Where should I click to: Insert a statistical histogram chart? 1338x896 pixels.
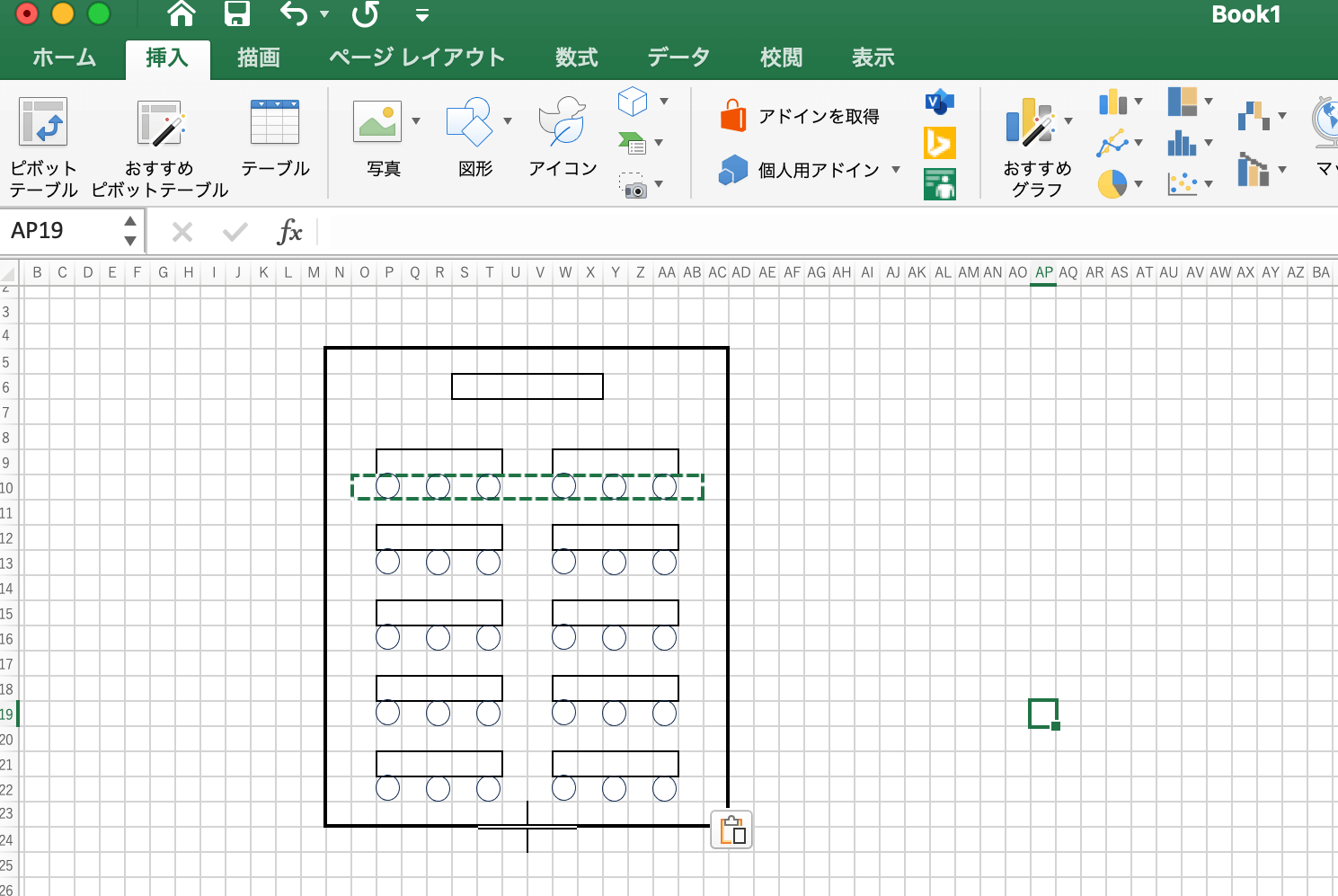pos(1183,143)
